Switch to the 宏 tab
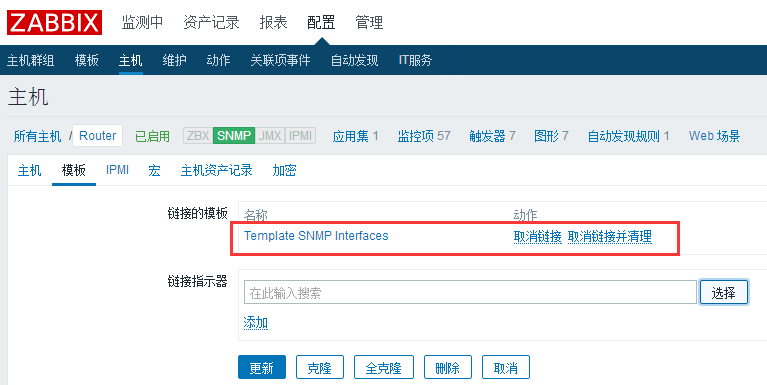This screenshot has height=385, width=767. (x=155, y=170)
